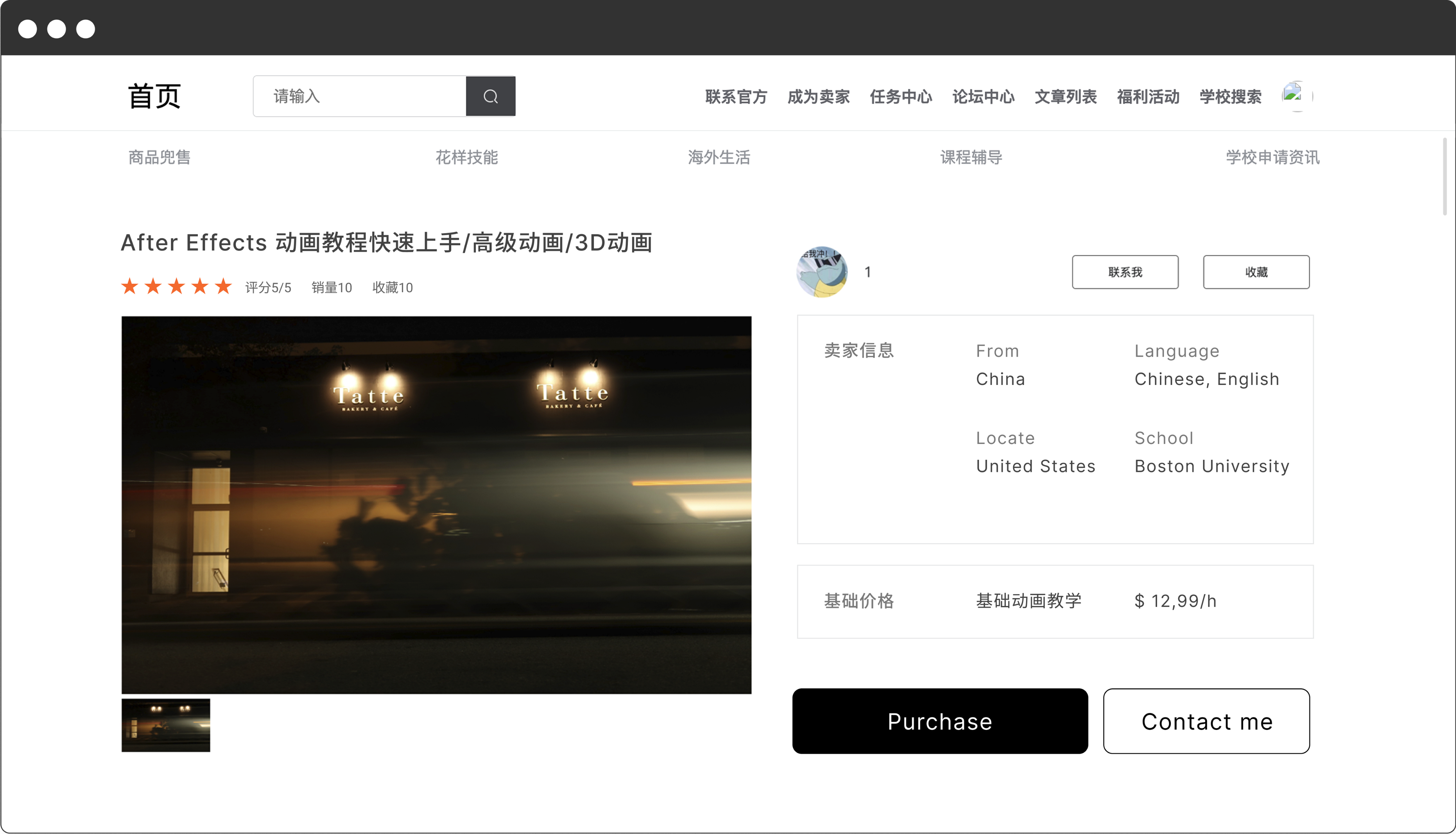Go to 首页 home logo
The image size is (1456, 834).
click(154, 96)
